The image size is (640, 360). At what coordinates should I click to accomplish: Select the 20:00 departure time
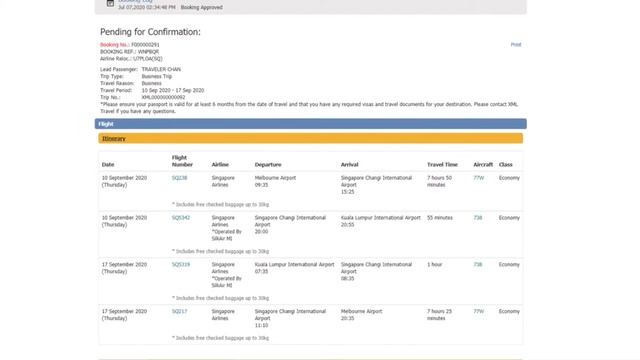point(261,232)
